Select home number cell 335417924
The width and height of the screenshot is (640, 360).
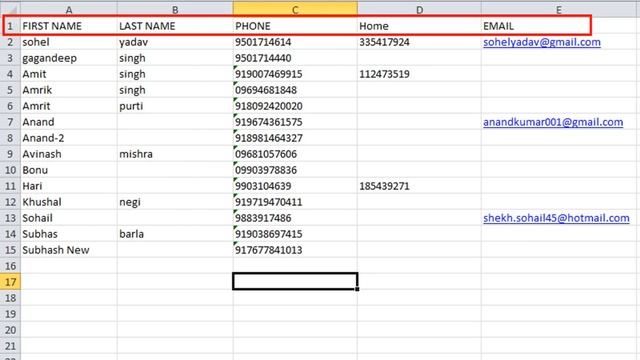pyautogui.click(x=419, y=42)
